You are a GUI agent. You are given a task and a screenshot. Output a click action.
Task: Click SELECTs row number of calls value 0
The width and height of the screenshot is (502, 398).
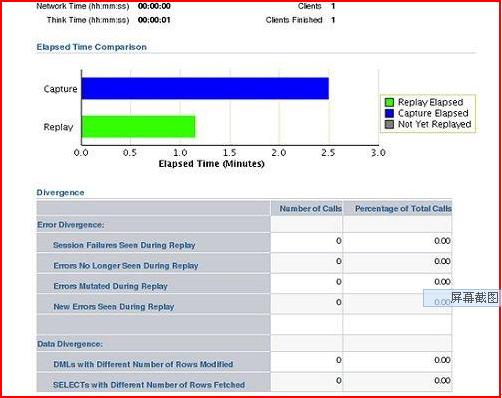click(x=339, y=380)
